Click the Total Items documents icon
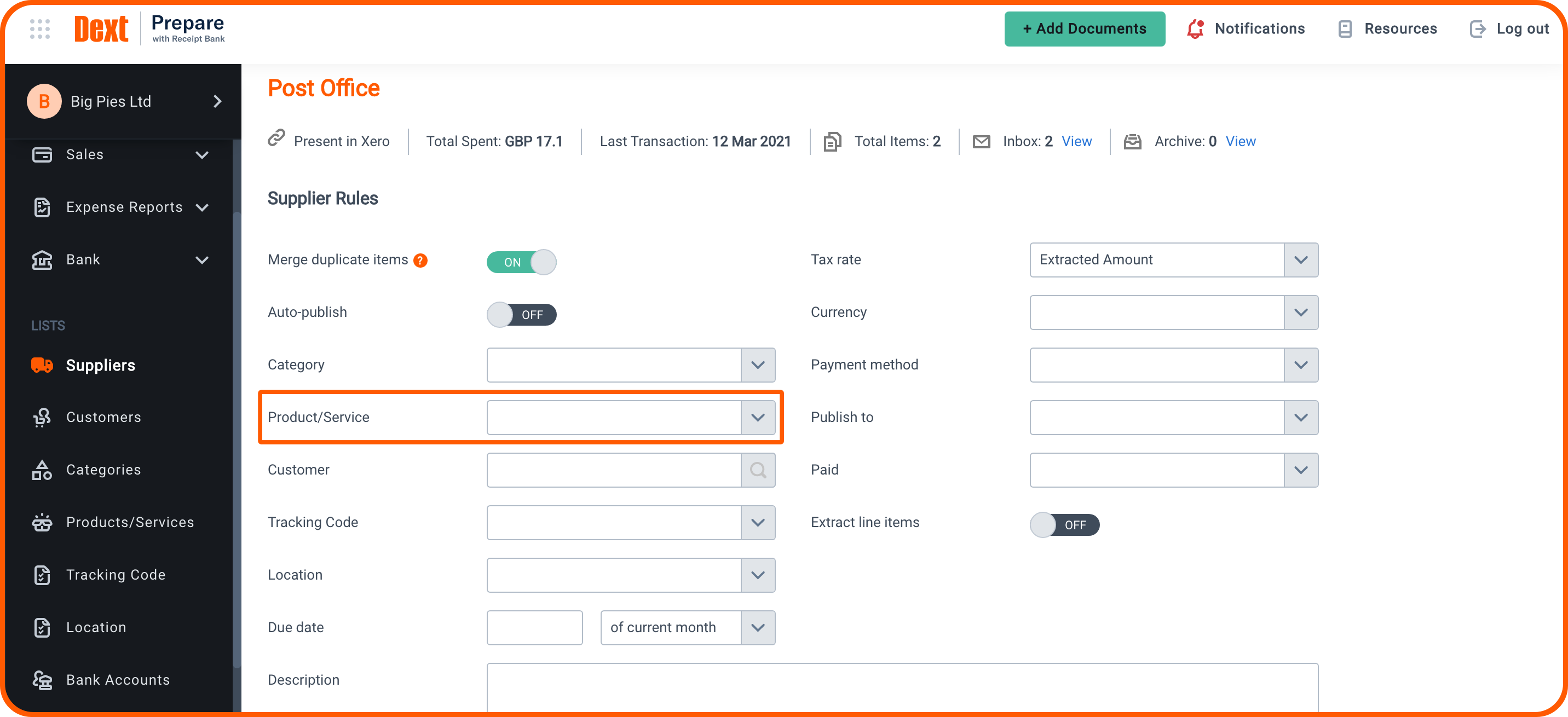 [x=832, y=141]
